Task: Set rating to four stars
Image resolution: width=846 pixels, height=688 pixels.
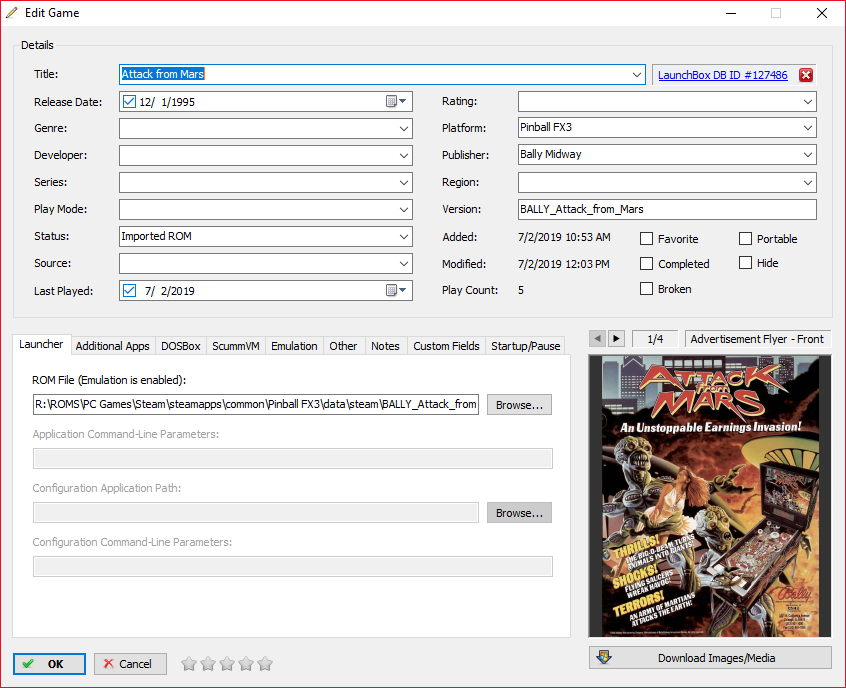Action: click(246, 663)
